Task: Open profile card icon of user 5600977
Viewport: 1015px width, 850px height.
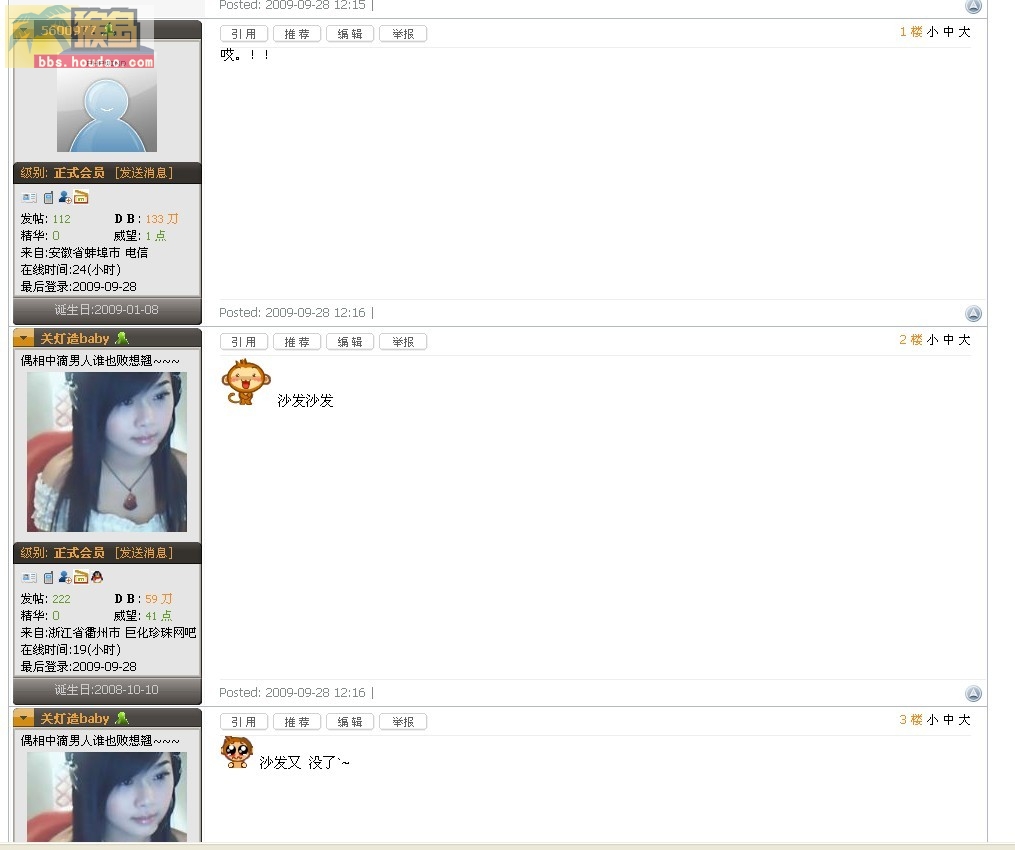Action: (28, 197)
